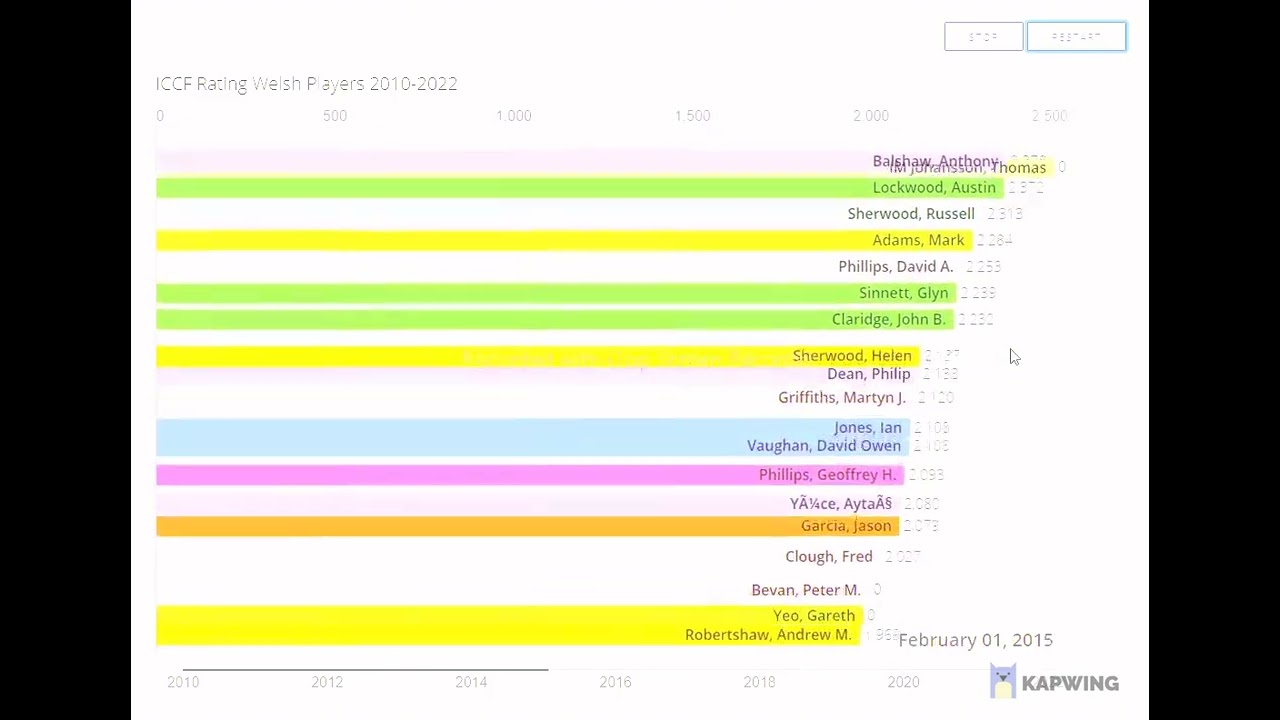Click the Kapwing logo icon
This screenshot has width=1280, height=720.
coord(1003,681)
